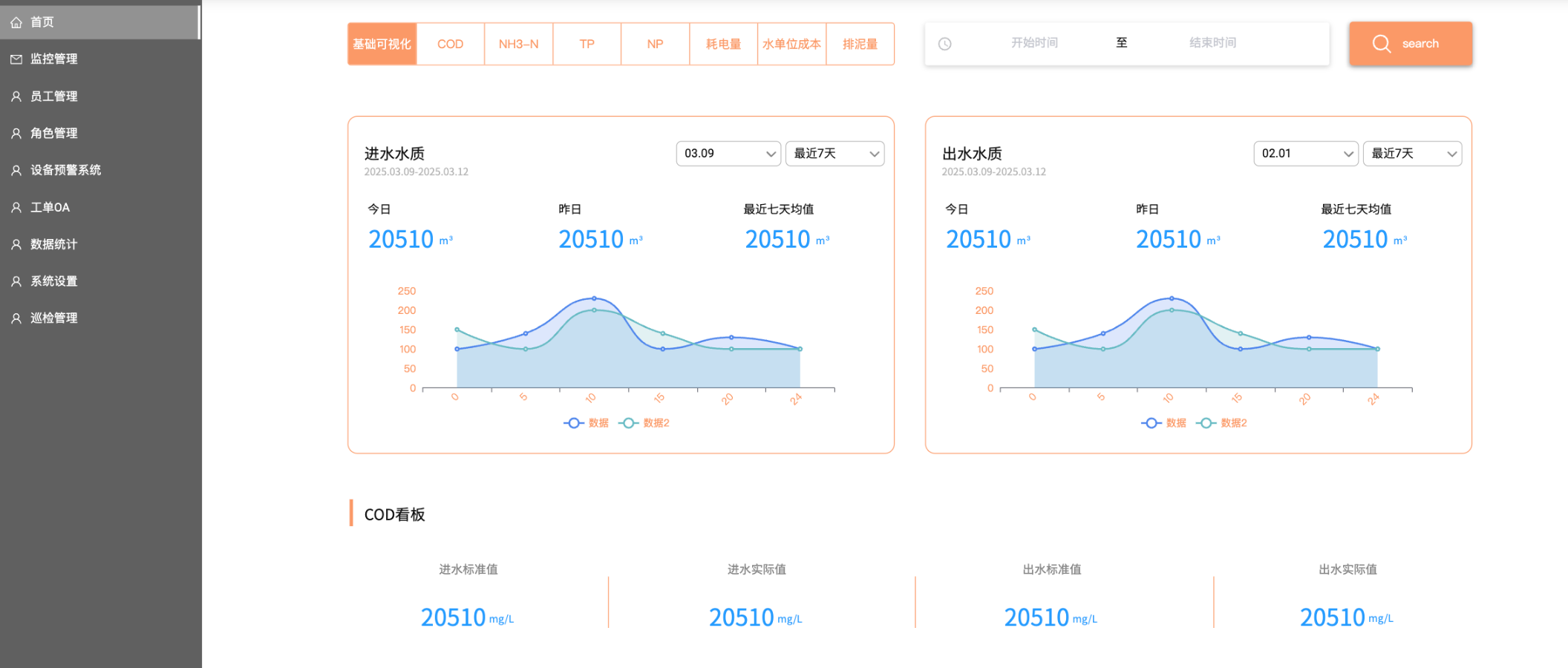1568x668 pixels.
Task: Select the 耗电量 tab
Action: (x=723, y=44)
